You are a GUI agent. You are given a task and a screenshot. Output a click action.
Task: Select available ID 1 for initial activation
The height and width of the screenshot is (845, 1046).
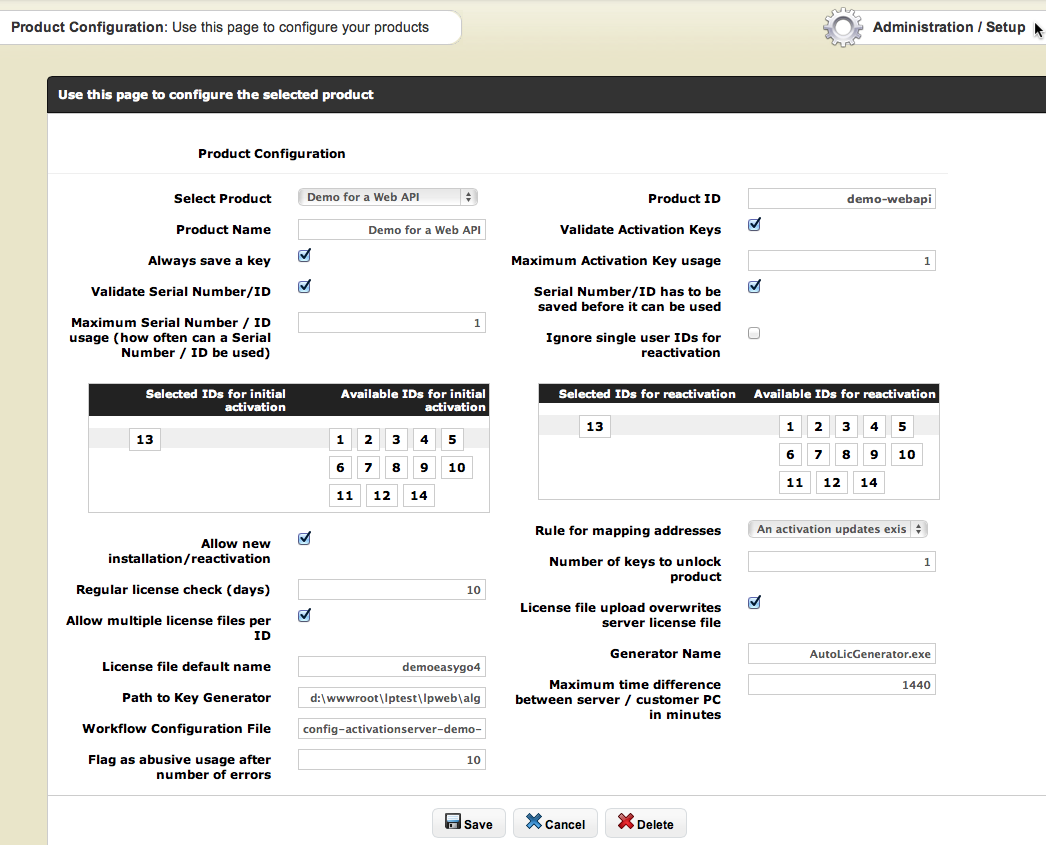[x=340, y=440]
